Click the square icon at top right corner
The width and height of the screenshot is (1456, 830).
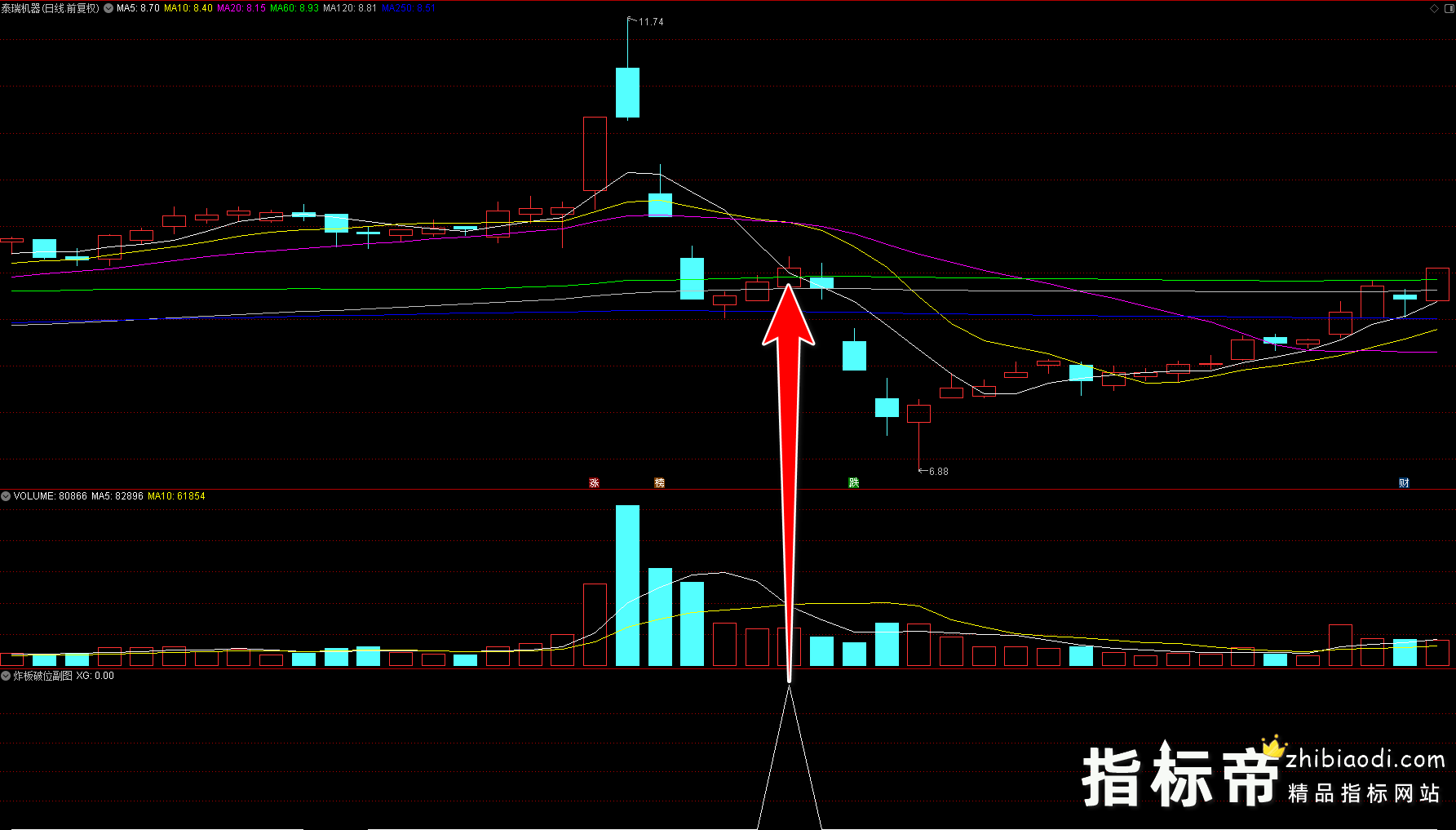(1449, 8)
